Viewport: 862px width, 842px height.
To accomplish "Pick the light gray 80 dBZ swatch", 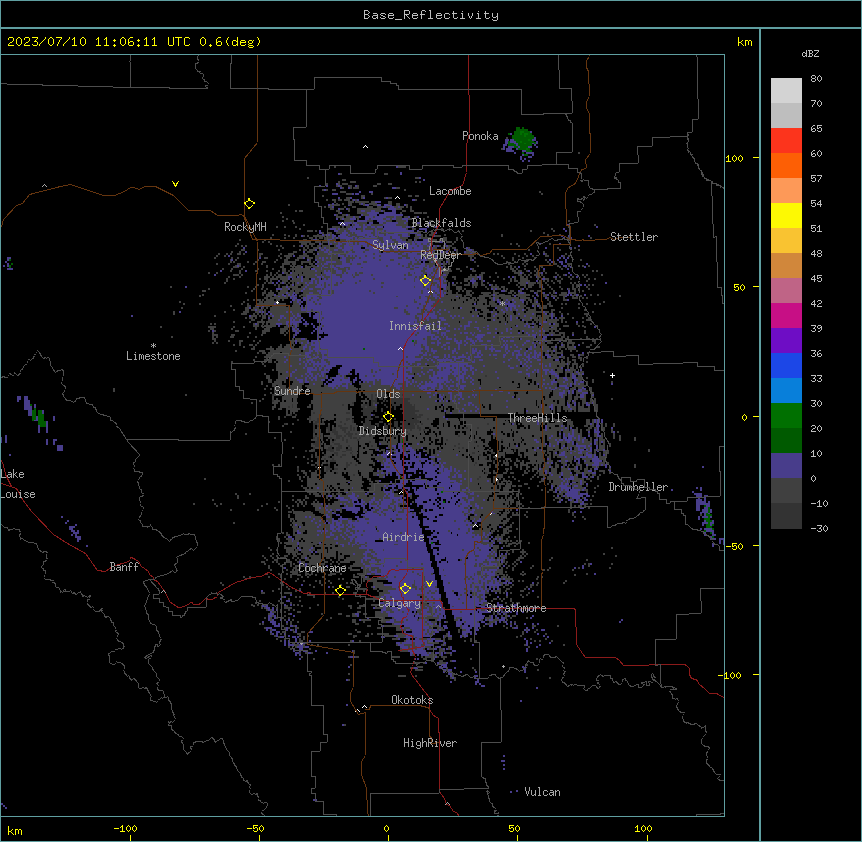I will click(786, 90).
